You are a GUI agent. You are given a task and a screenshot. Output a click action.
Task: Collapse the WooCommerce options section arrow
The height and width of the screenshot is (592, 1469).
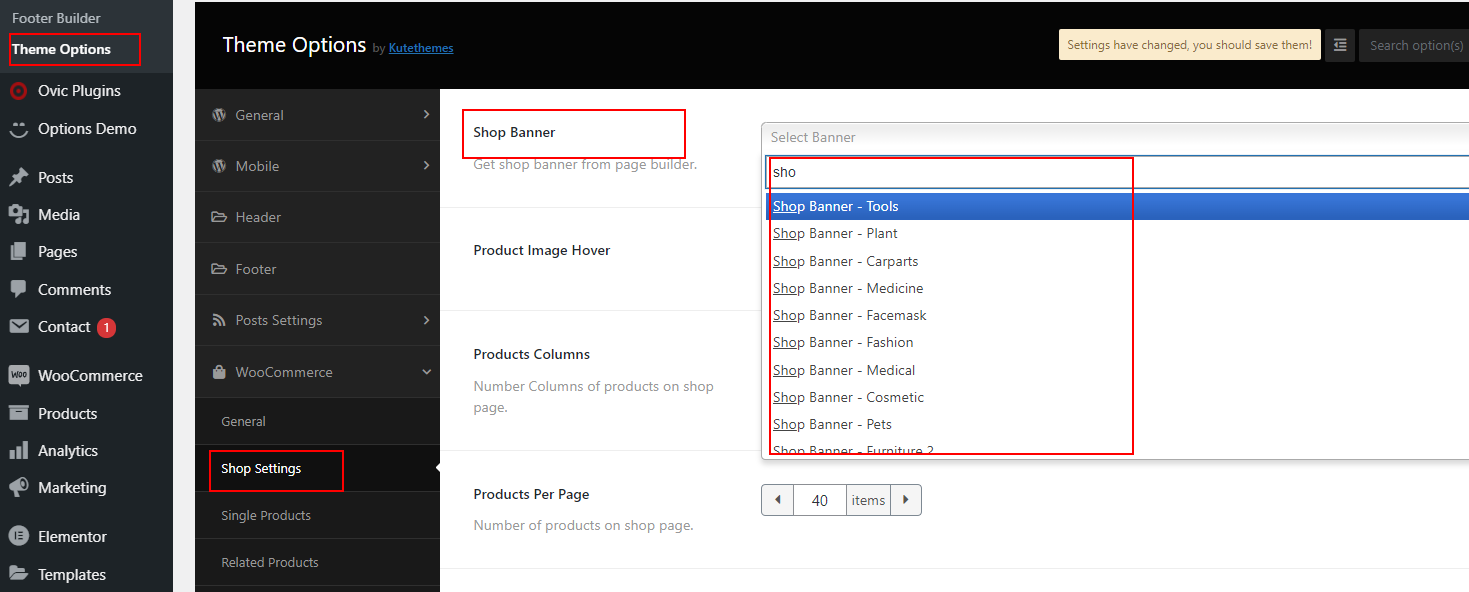[x=427, y=372]
